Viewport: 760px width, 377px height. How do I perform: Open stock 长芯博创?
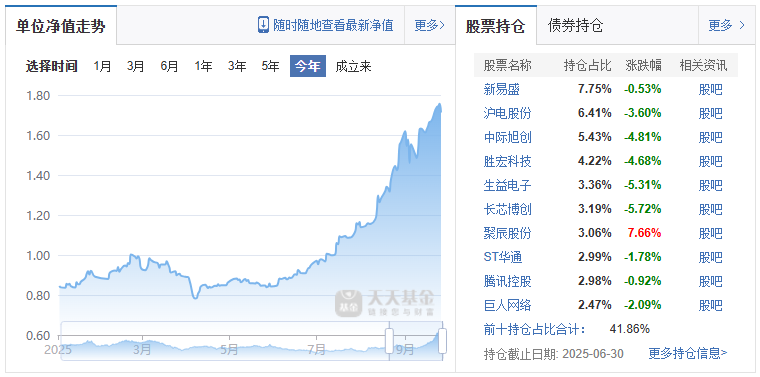pyautogui.click(x=507, y=209)
